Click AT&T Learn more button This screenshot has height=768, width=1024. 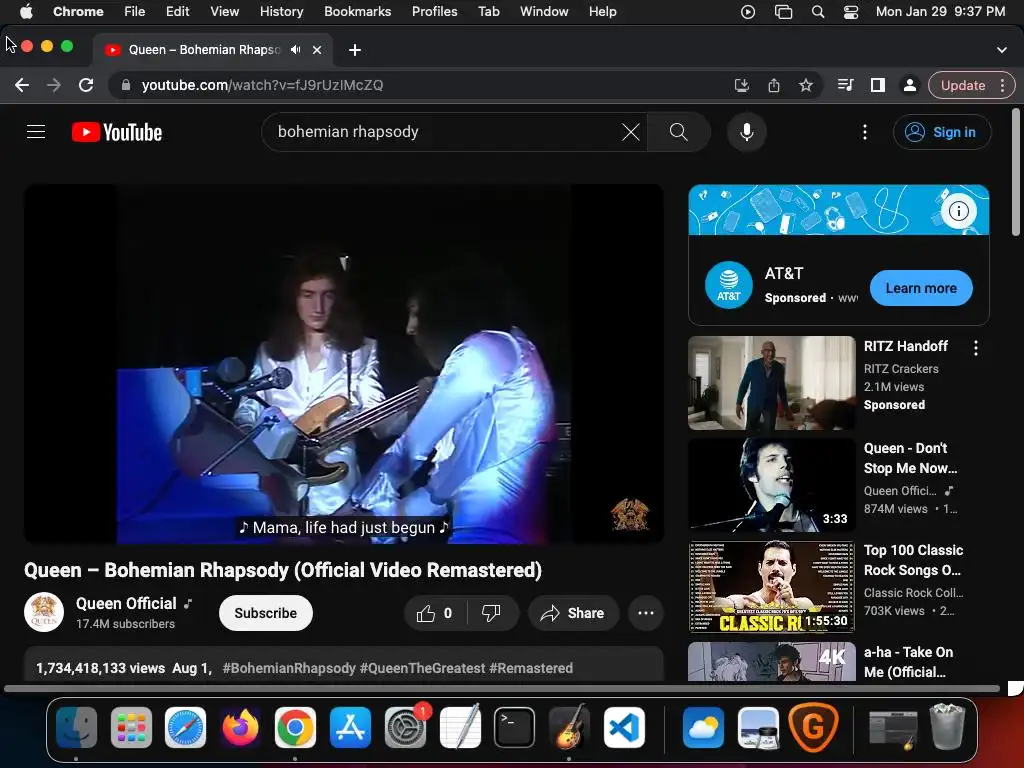tap(921, 288)
